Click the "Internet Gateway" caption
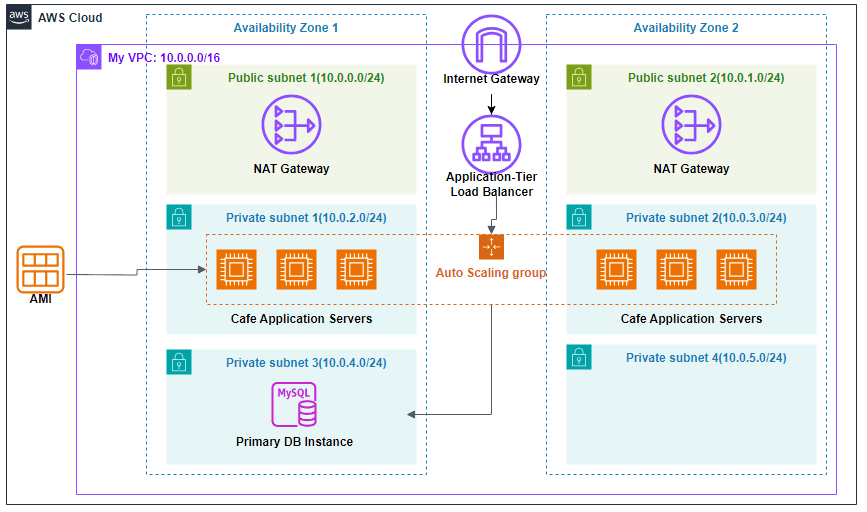Screen dimensions: 867x512 (x=491, y=79)
